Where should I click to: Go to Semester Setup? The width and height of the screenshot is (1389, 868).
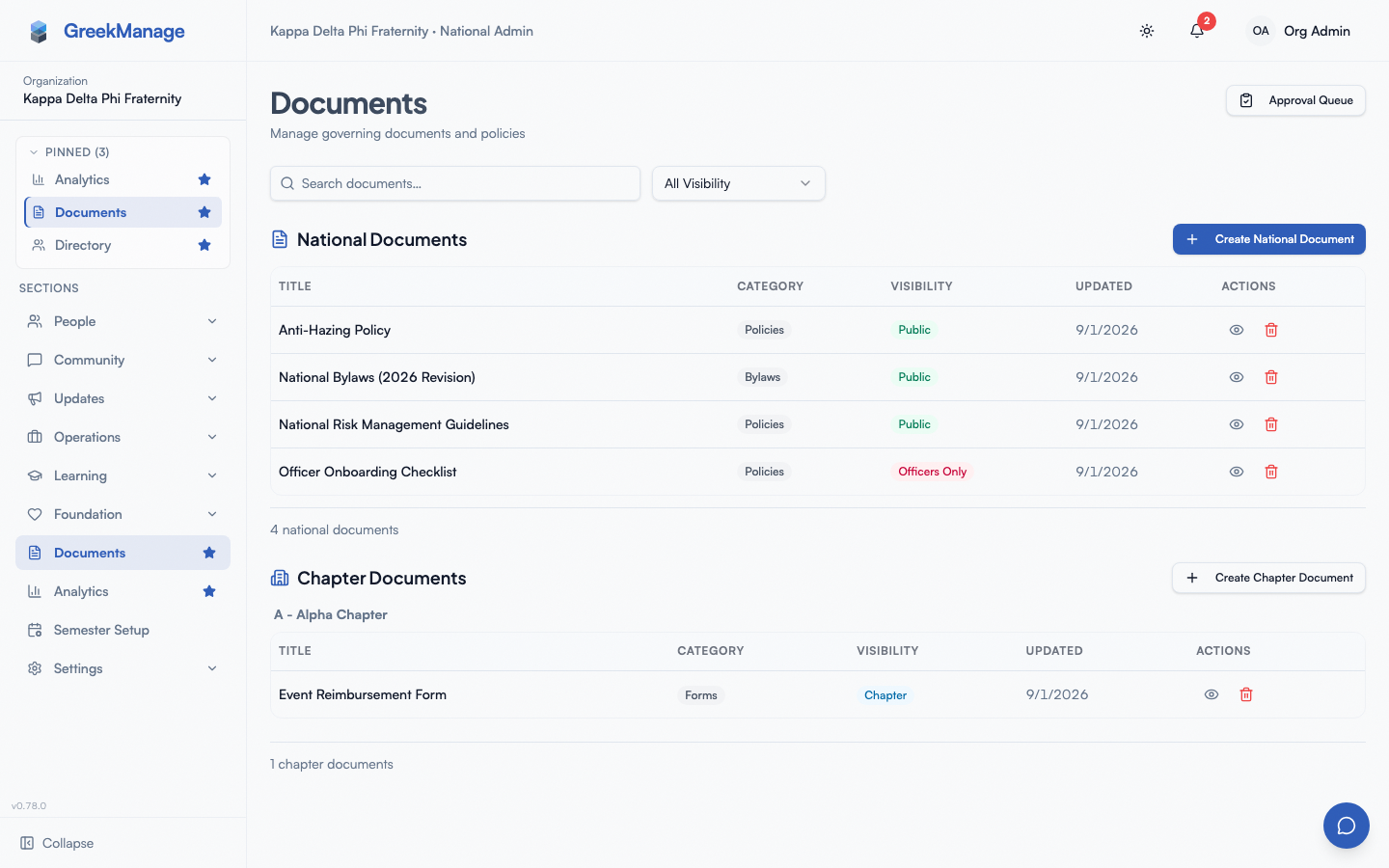(123, 630)
